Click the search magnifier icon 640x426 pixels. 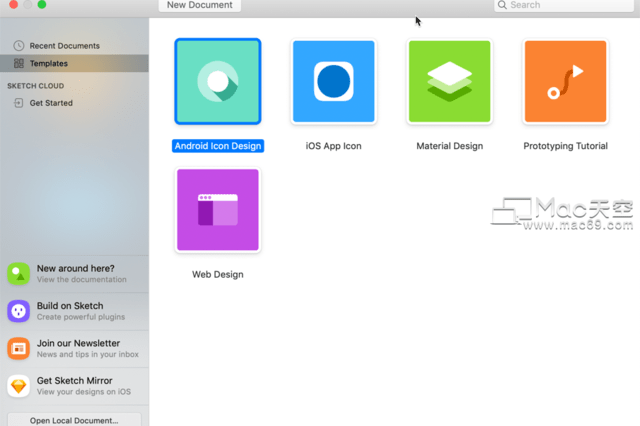tap(502, 5)
